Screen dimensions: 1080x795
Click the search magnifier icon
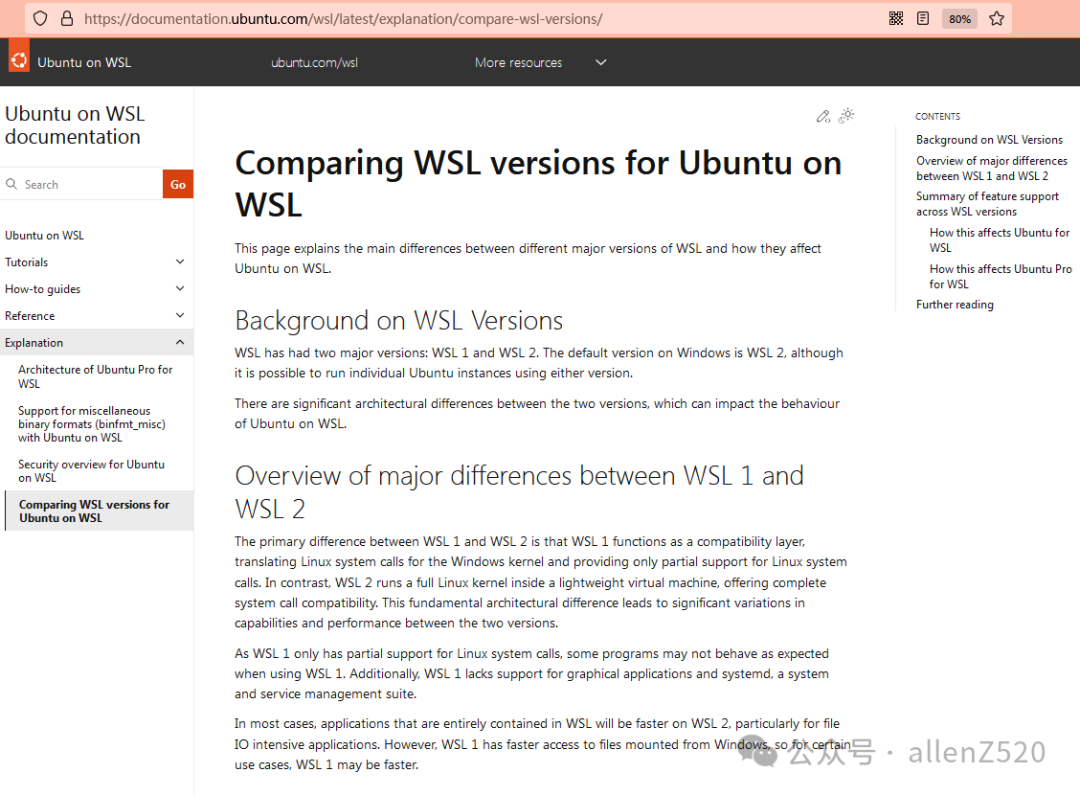click(x=12, y=184)
